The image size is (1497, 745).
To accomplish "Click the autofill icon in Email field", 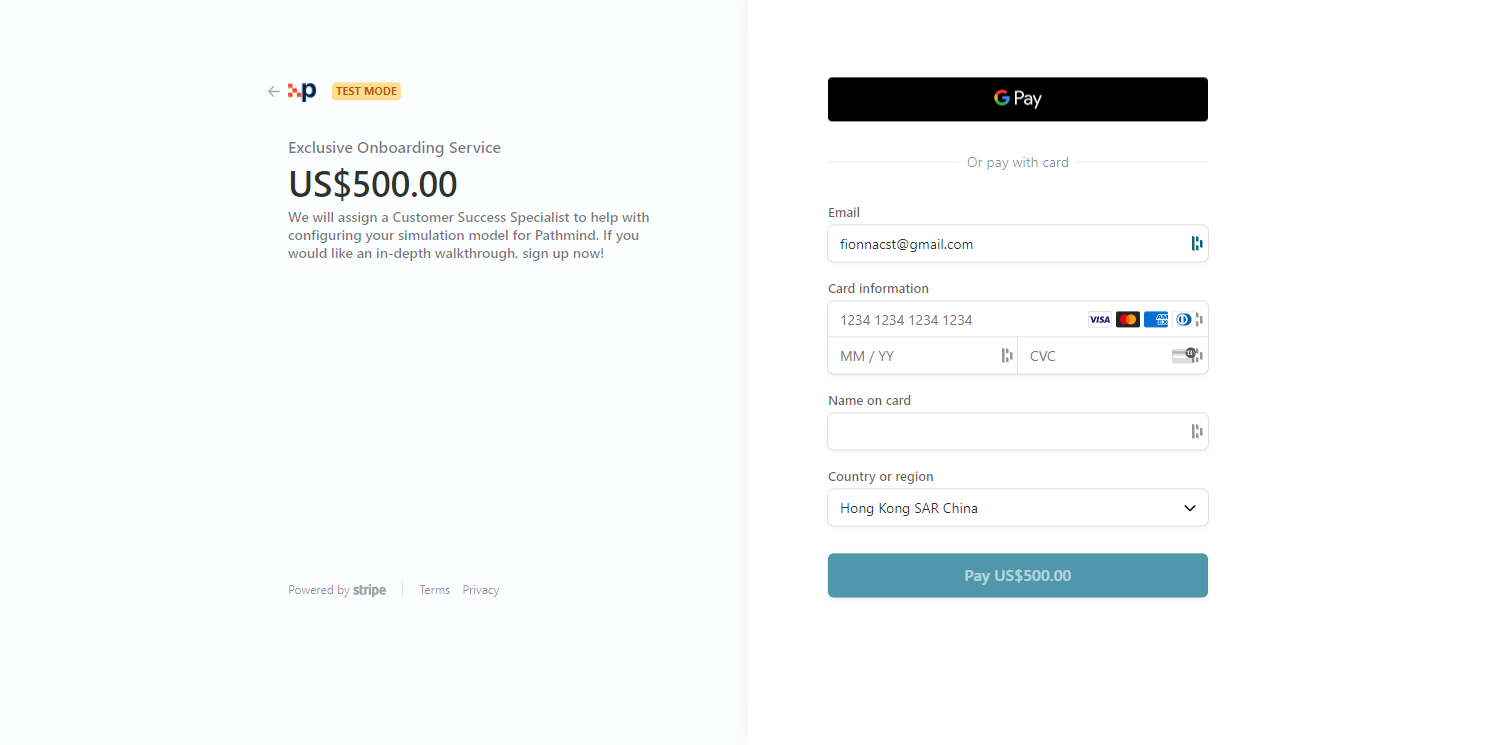I will point(1197,243).
